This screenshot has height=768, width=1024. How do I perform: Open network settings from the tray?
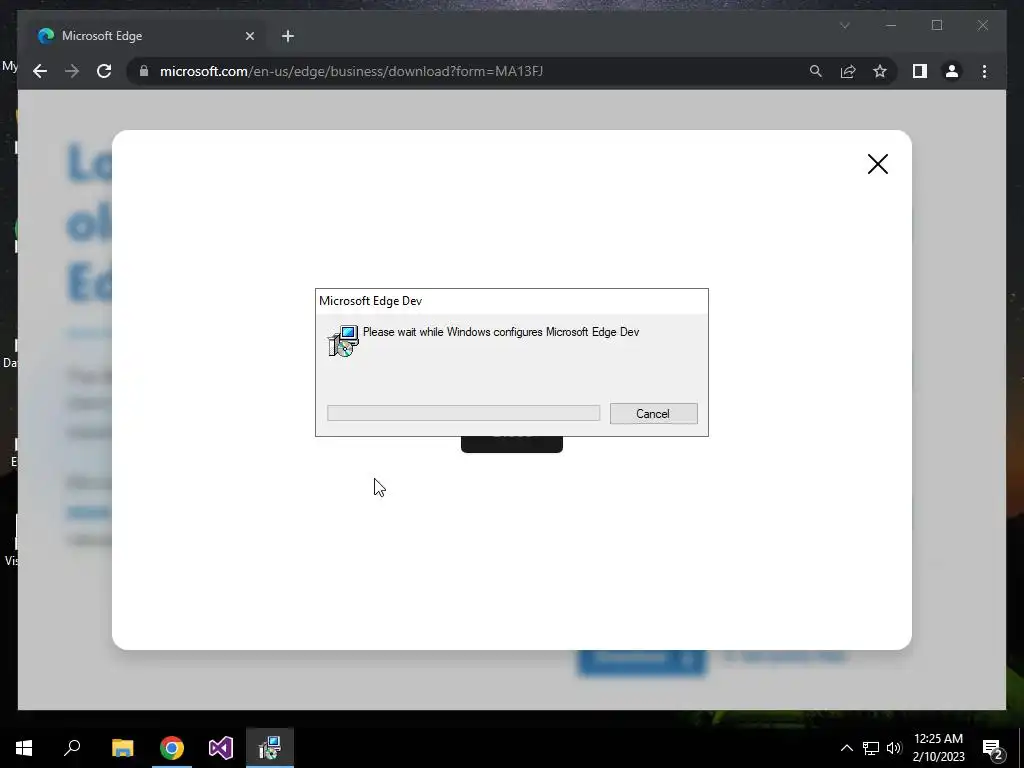[871, 748]
